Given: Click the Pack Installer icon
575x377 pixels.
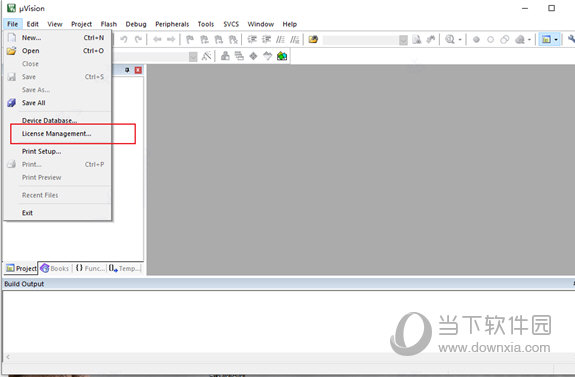Looking at the screenshot, I should tap(282, 56).
